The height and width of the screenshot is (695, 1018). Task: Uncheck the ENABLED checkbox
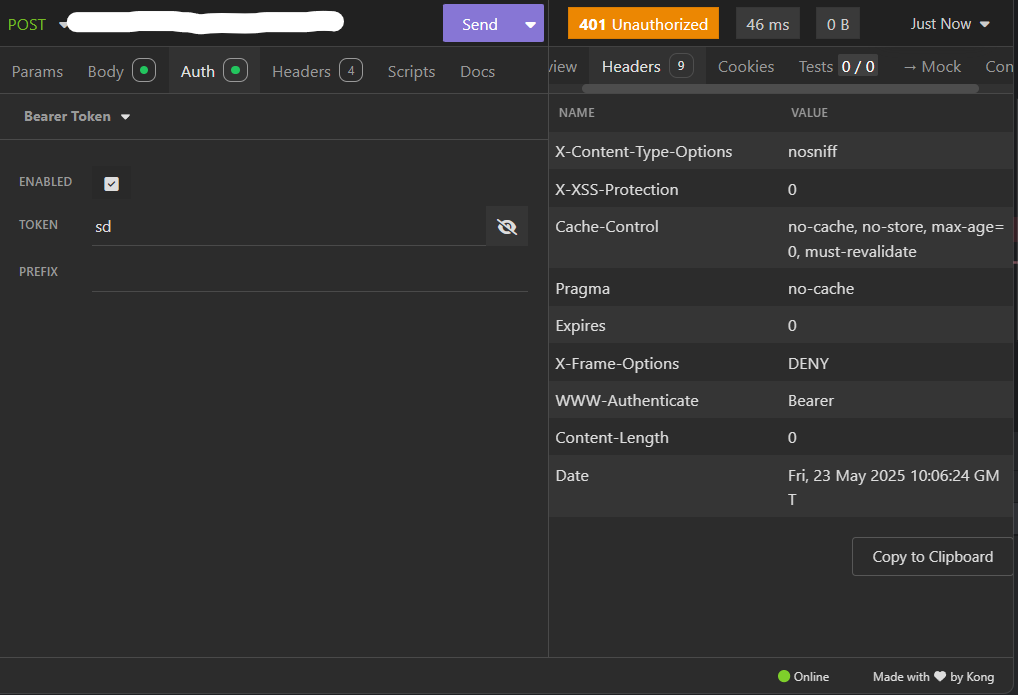[112, 184]
